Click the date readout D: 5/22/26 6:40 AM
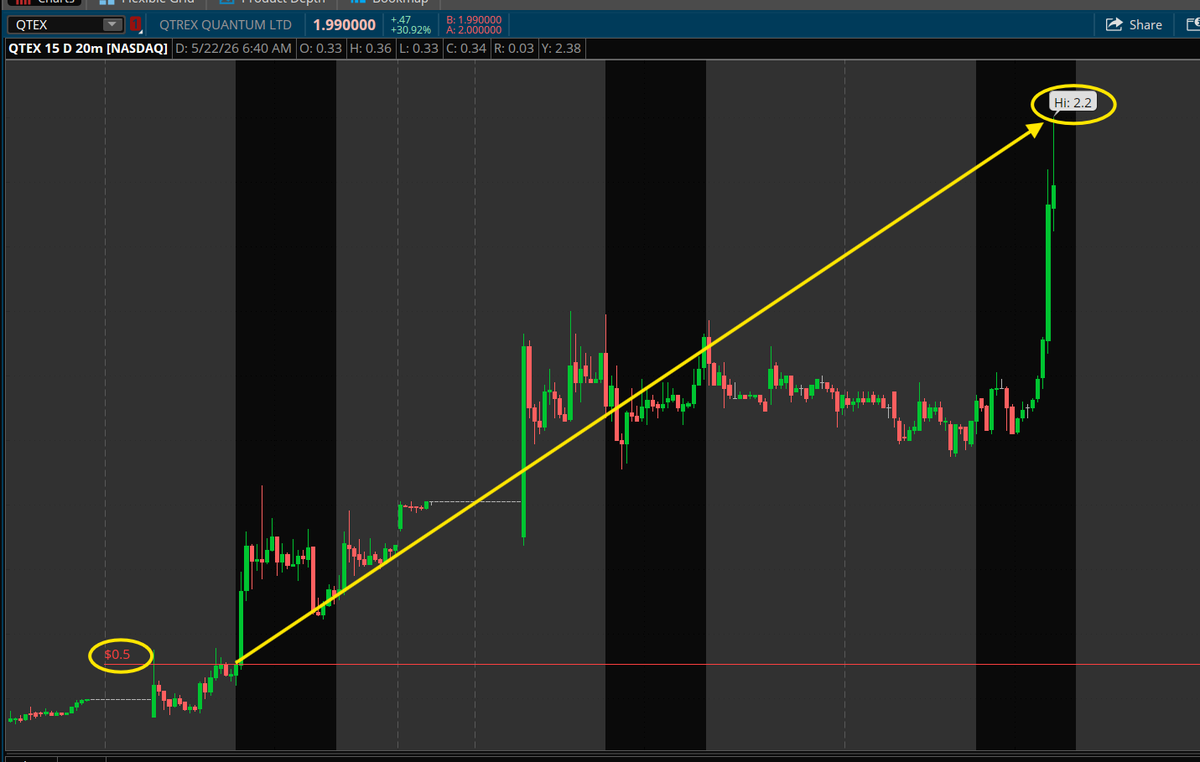This screenshot has height=762, width=1200. (234, 48)
